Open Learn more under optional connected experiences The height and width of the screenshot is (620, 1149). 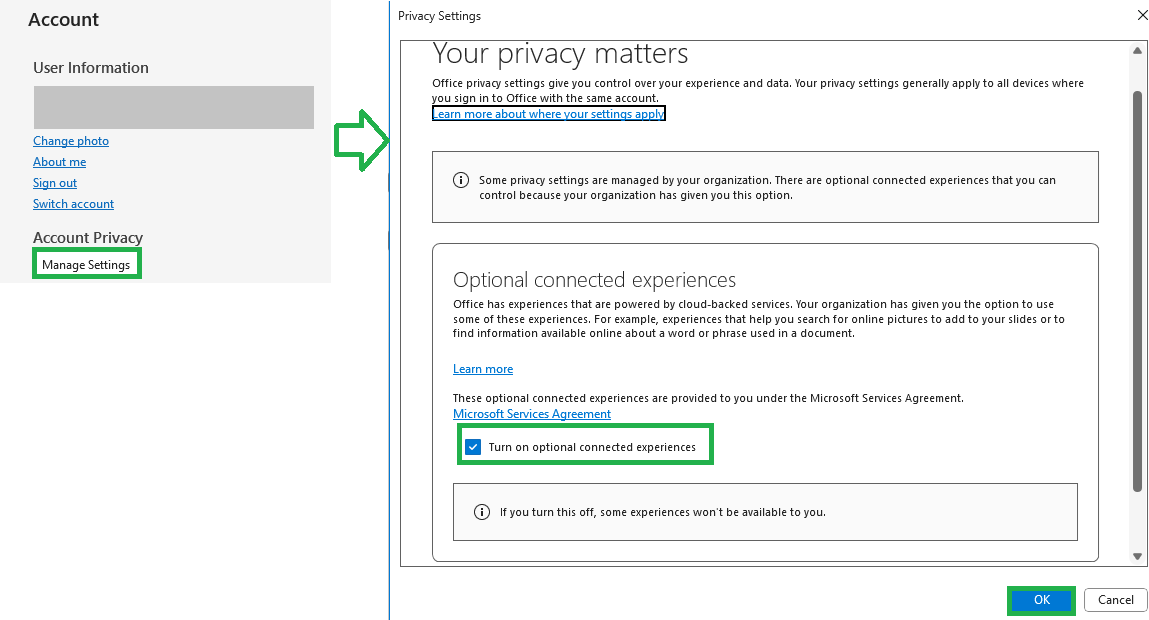[483, 369]
